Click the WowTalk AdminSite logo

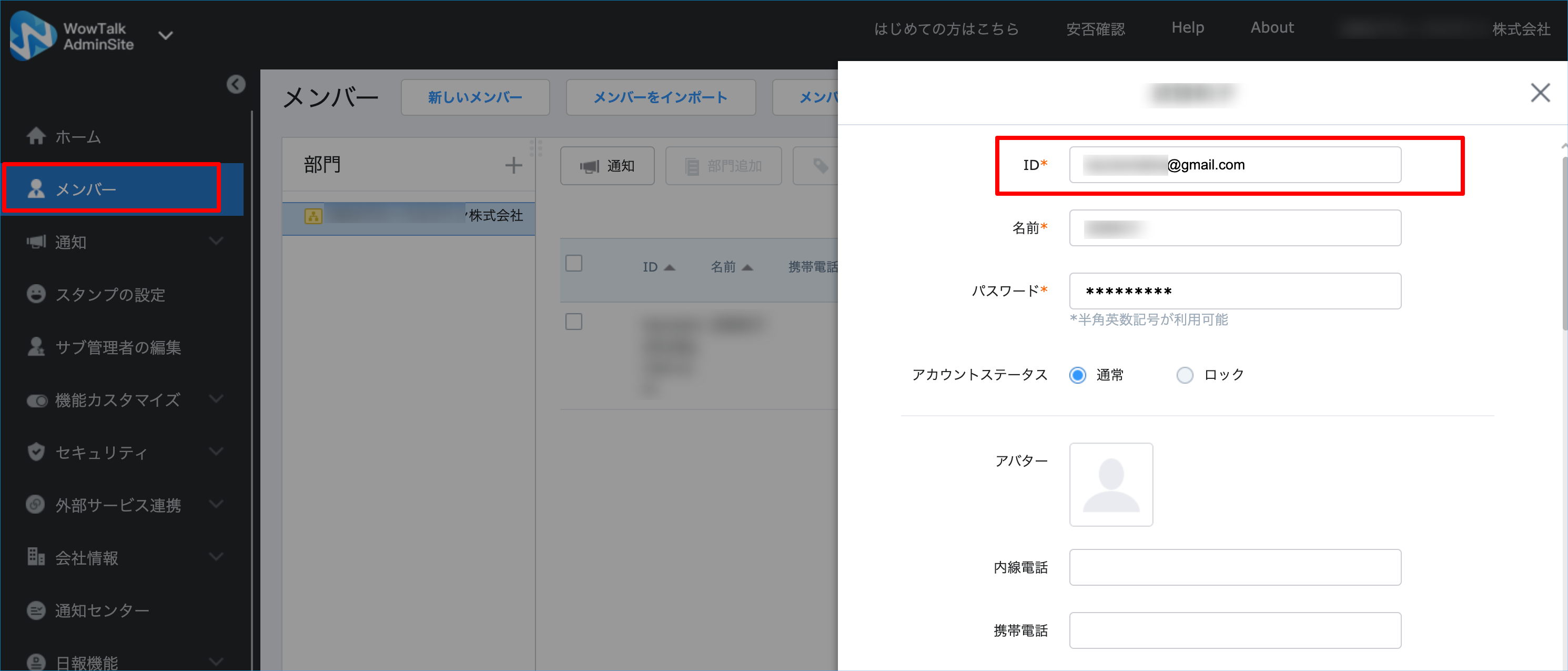click(72, 35)
